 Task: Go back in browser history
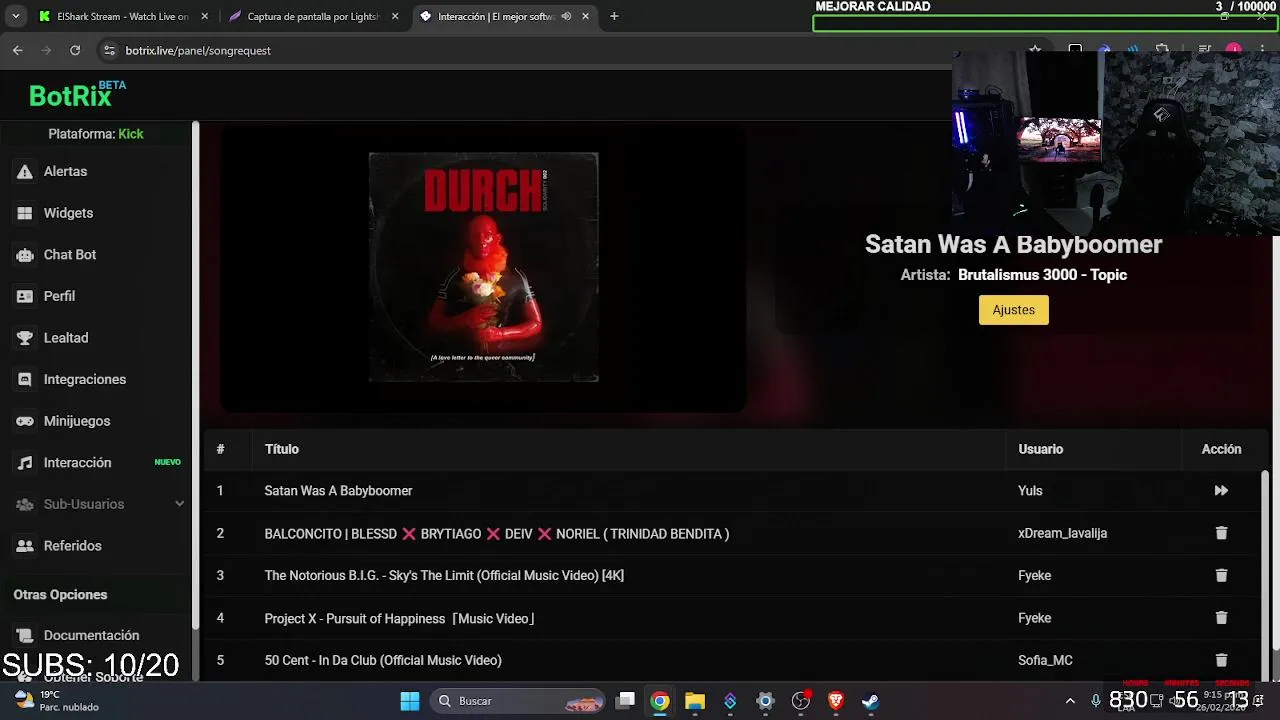pyautogui.click(x=17, y=50)
